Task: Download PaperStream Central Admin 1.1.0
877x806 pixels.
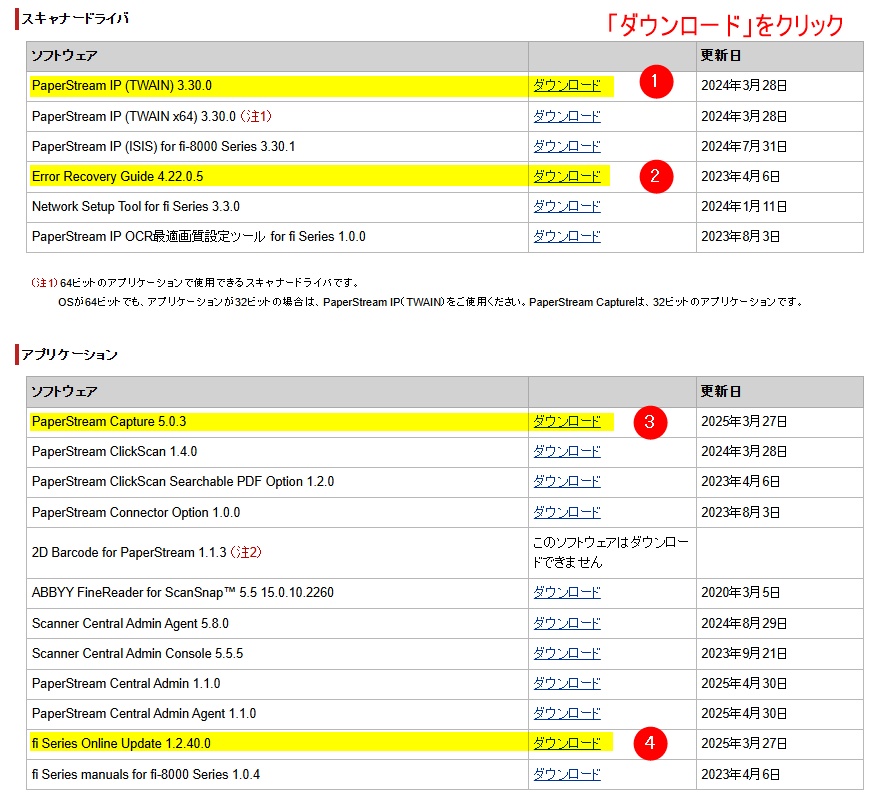Action: (x=567, y=684)
